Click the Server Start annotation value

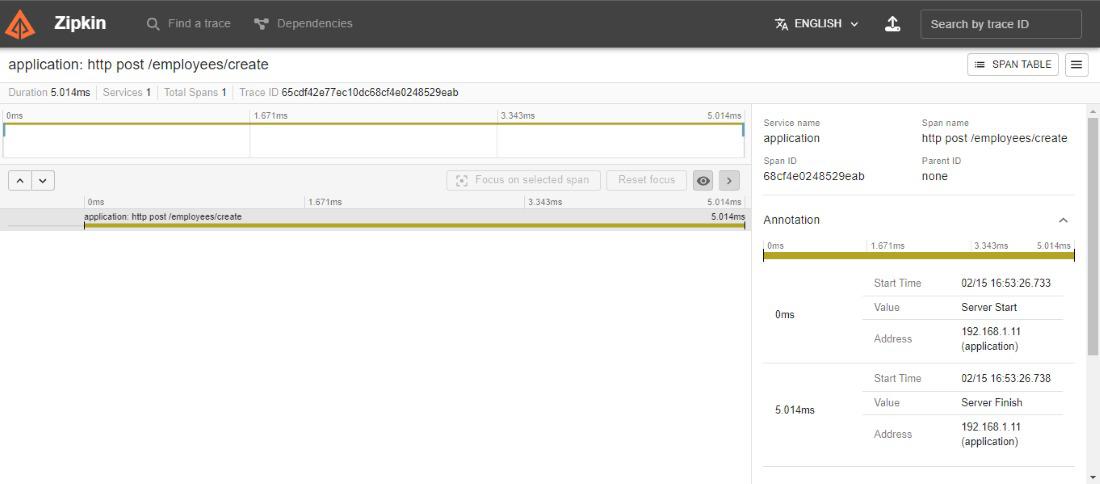coord(989,307)
